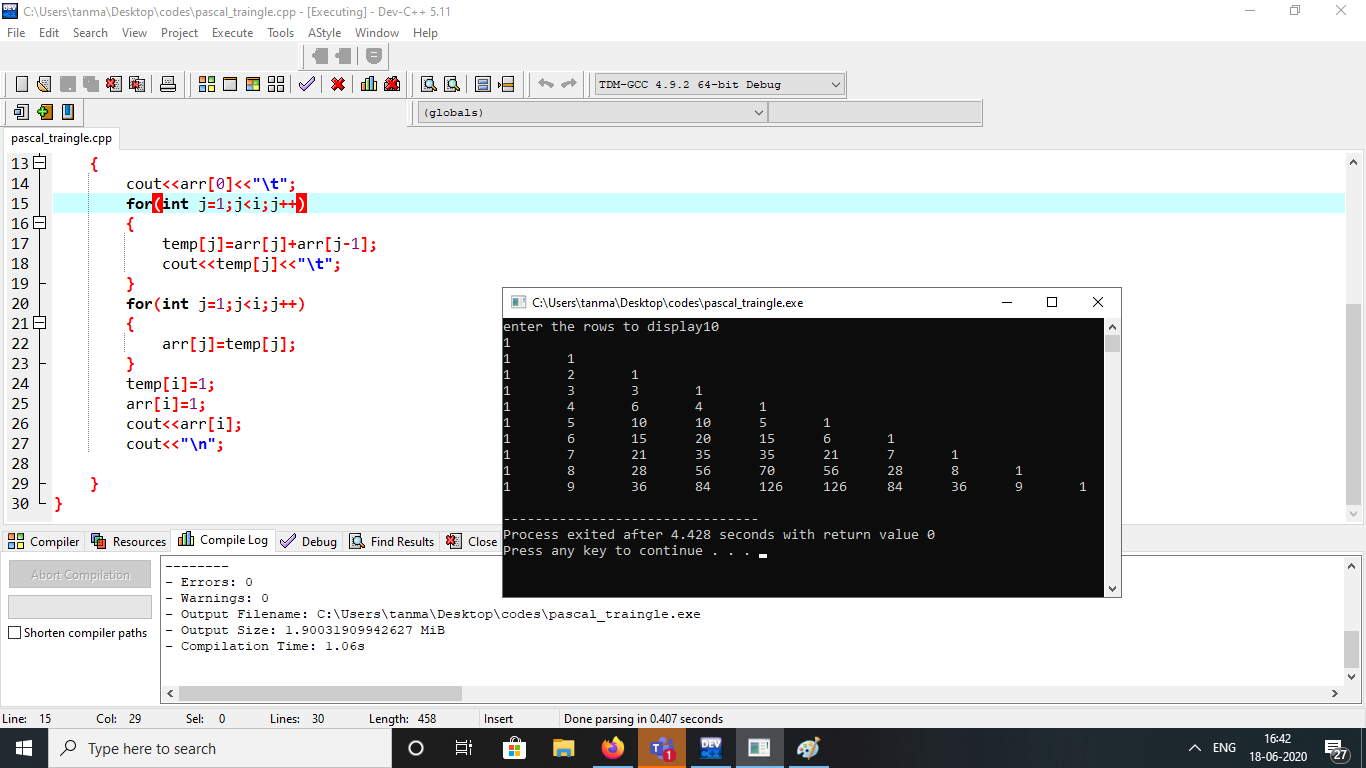The height and width of the screenshot is (768, 1366).
Task: Click the Print toolbar icon
Action: 168,84
